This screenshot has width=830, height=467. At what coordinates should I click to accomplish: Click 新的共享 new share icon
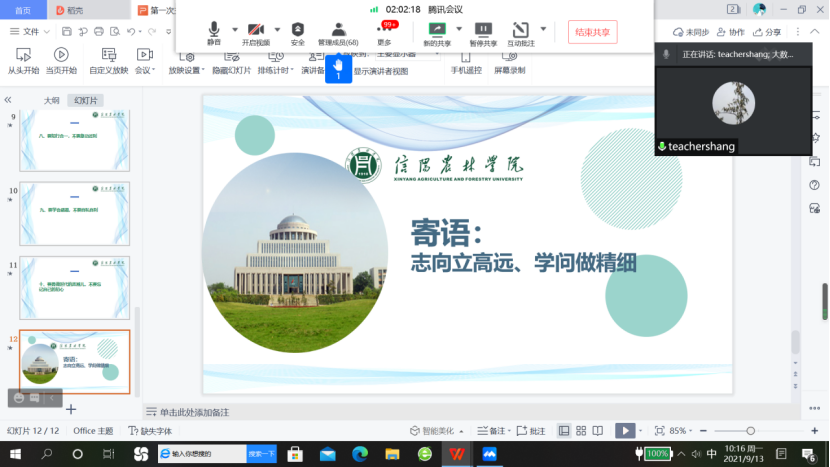(x=437, y=31)
